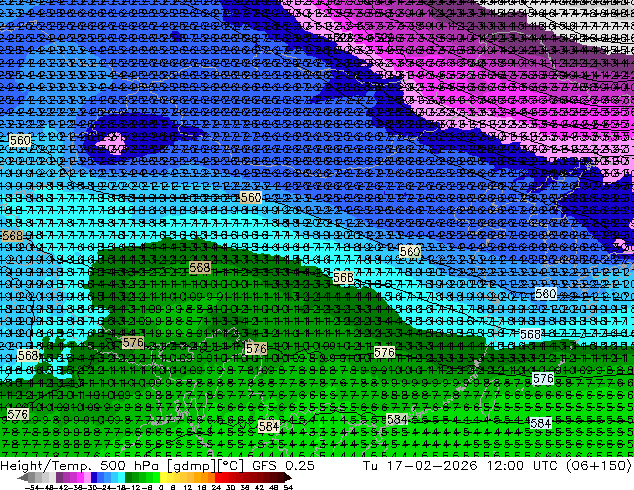The height and width of the screenshot is (490, 634).
Task: Click the '500 hPa' level text
Action: tap(130, 466)
